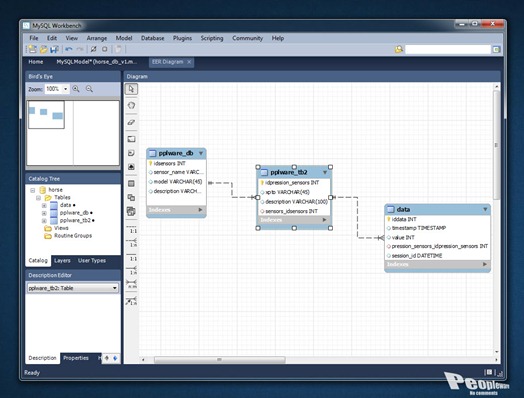Image resolution: width=524 pixels, height=398 pixels.
Task: Click the open file toolbar icon
Action: pyautogui.click(x=43, y=49)
